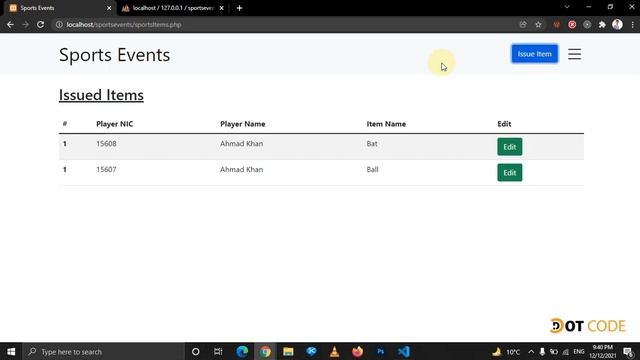Open VLC media player from taskbar
Image resolution: width=640 pixels, height=360 pixels.
tap(334, 351)
